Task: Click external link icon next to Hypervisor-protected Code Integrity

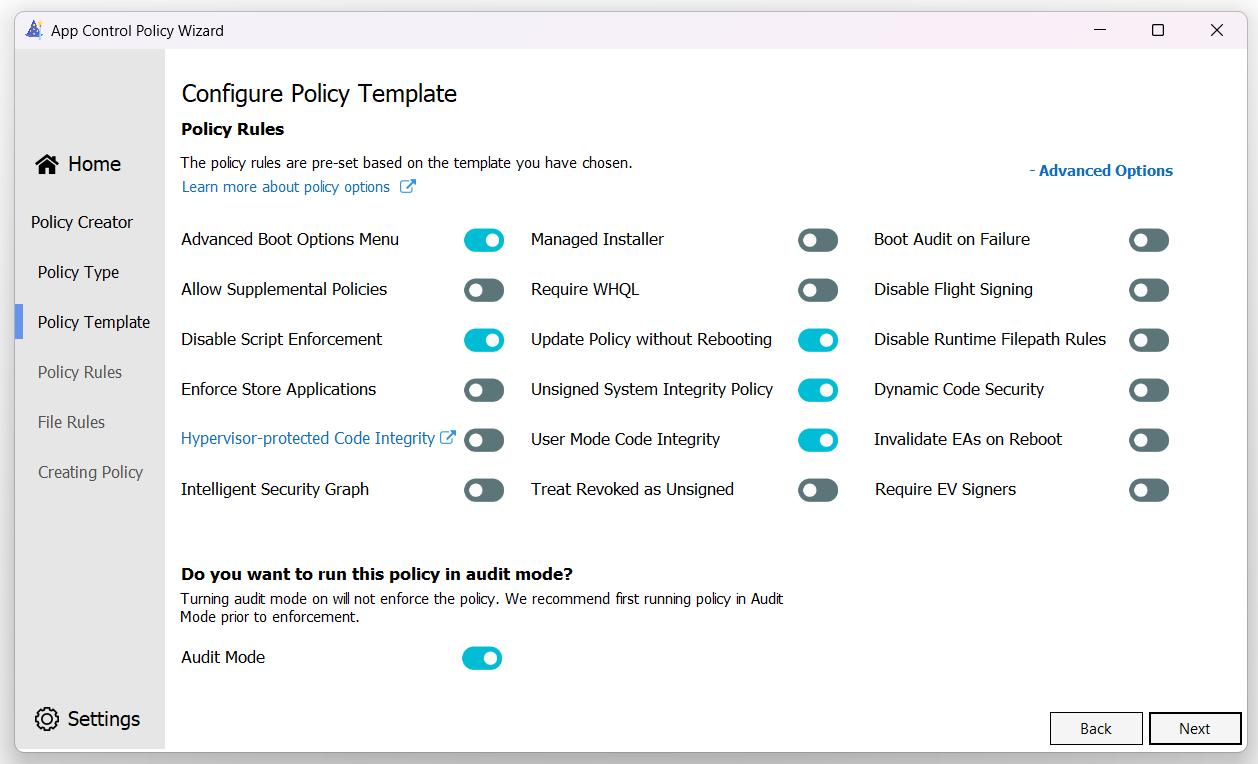Action: click(448, 438)
